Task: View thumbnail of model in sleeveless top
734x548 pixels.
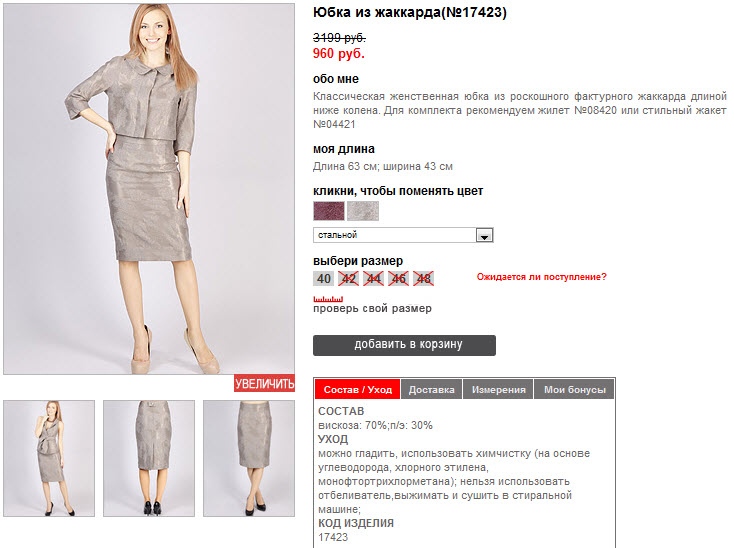Action: click(x=49, y=458)
